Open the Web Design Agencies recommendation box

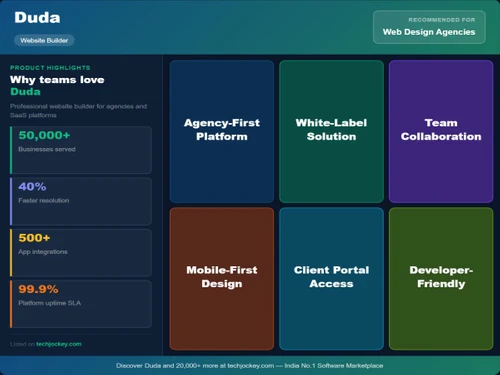tap(429, 27)
